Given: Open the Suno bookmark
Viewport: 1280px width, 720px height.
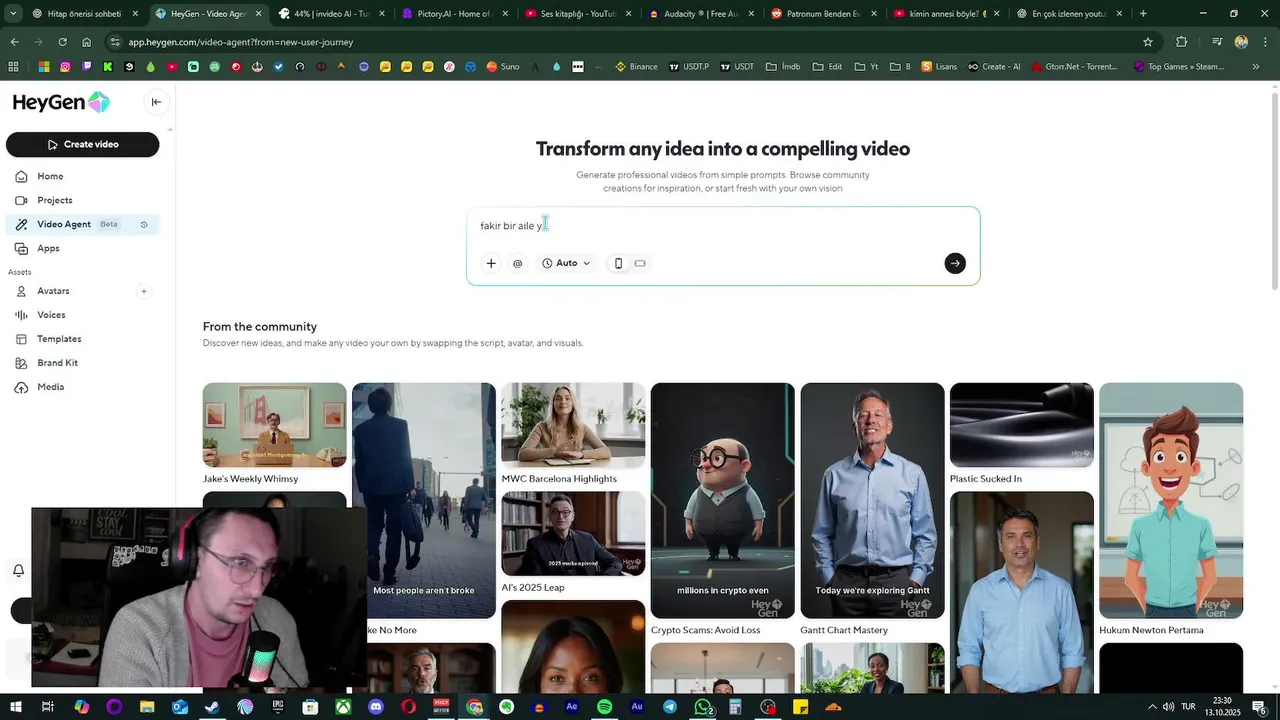Looking at the screenshot, I should pyautogui.click(x=503, y=67).
